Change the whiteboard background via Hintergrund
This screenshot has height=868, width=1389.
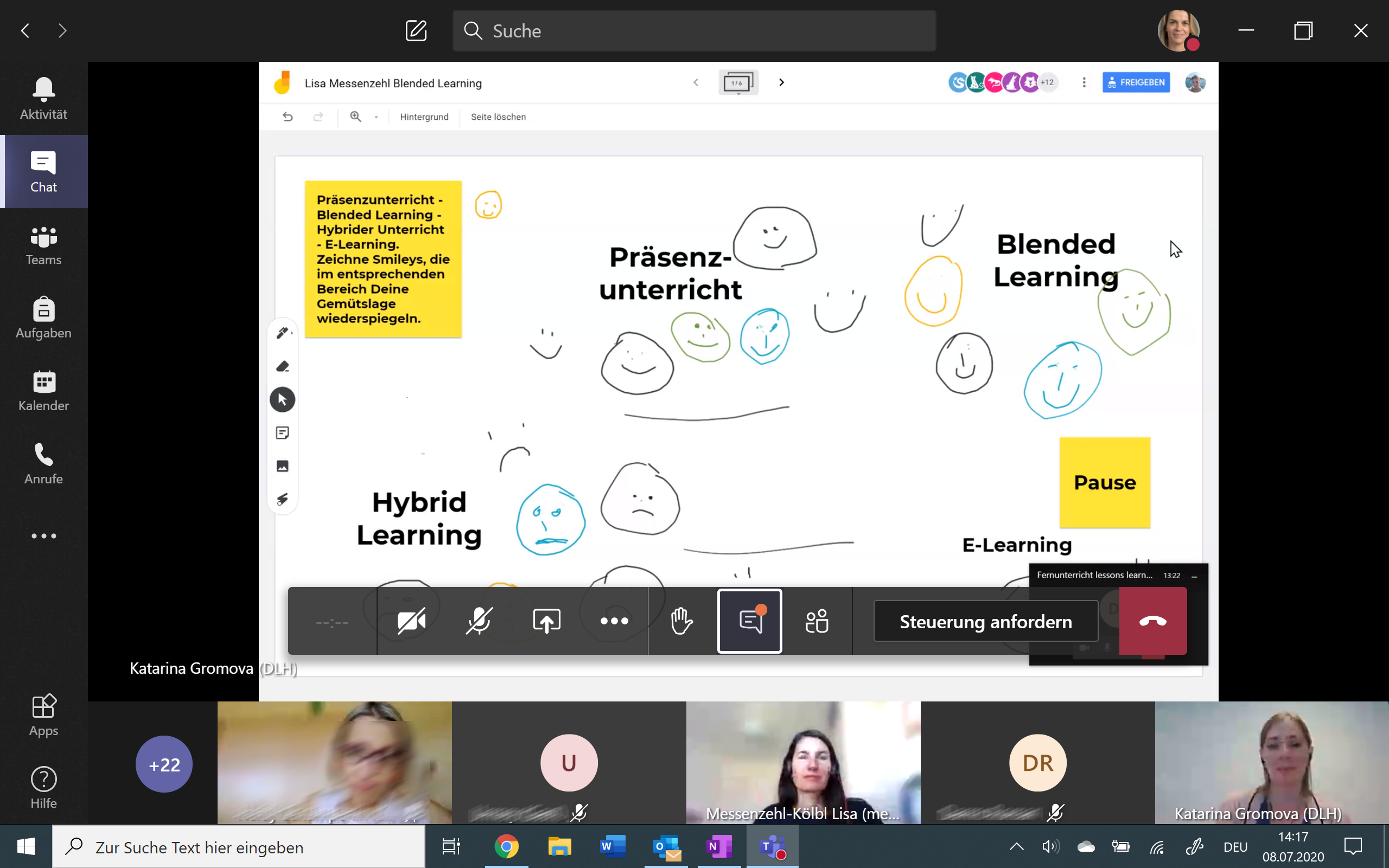424,117
